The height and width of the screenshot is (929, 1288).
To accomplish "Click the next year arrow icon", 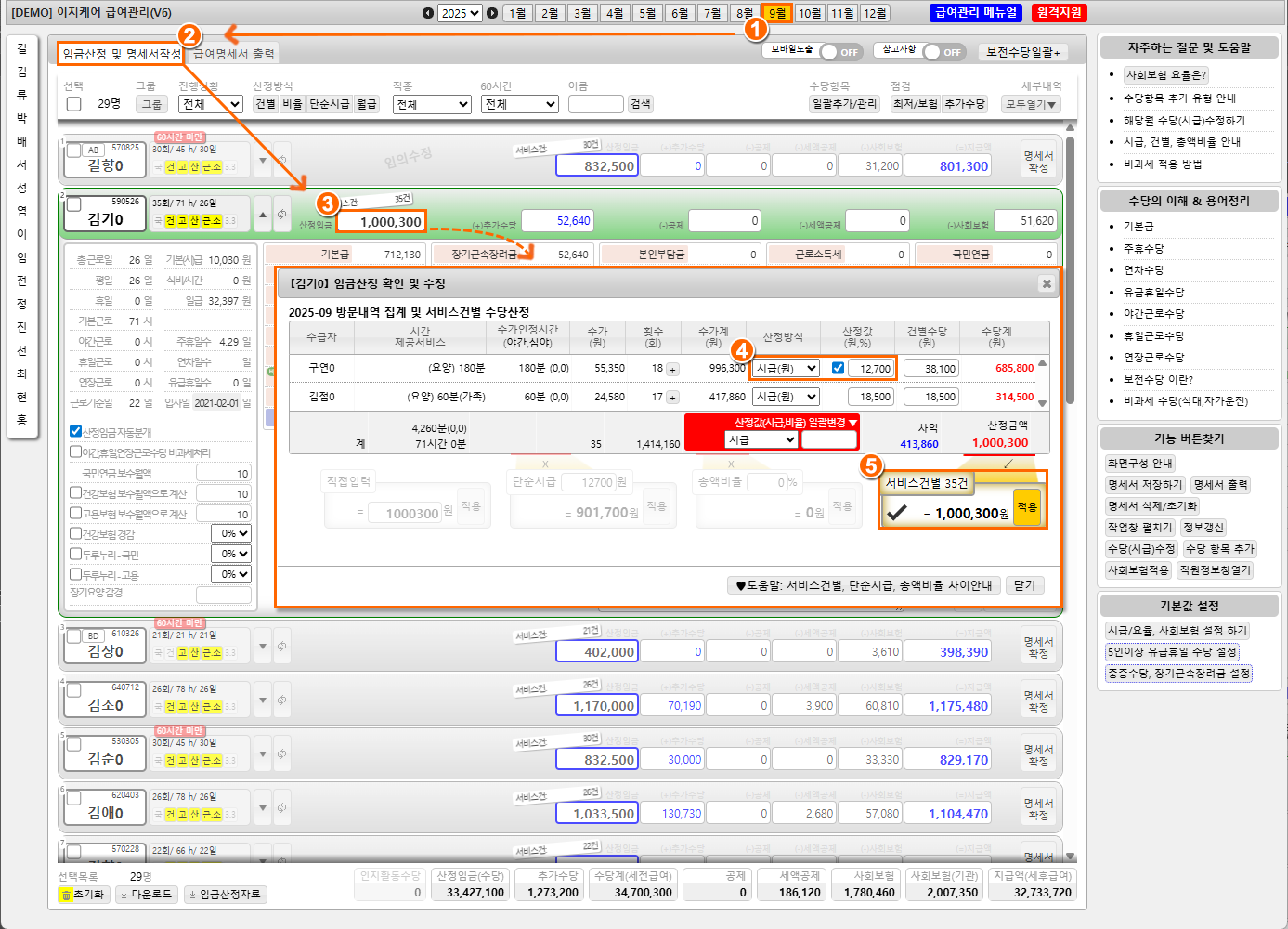I will coord(492,13).
